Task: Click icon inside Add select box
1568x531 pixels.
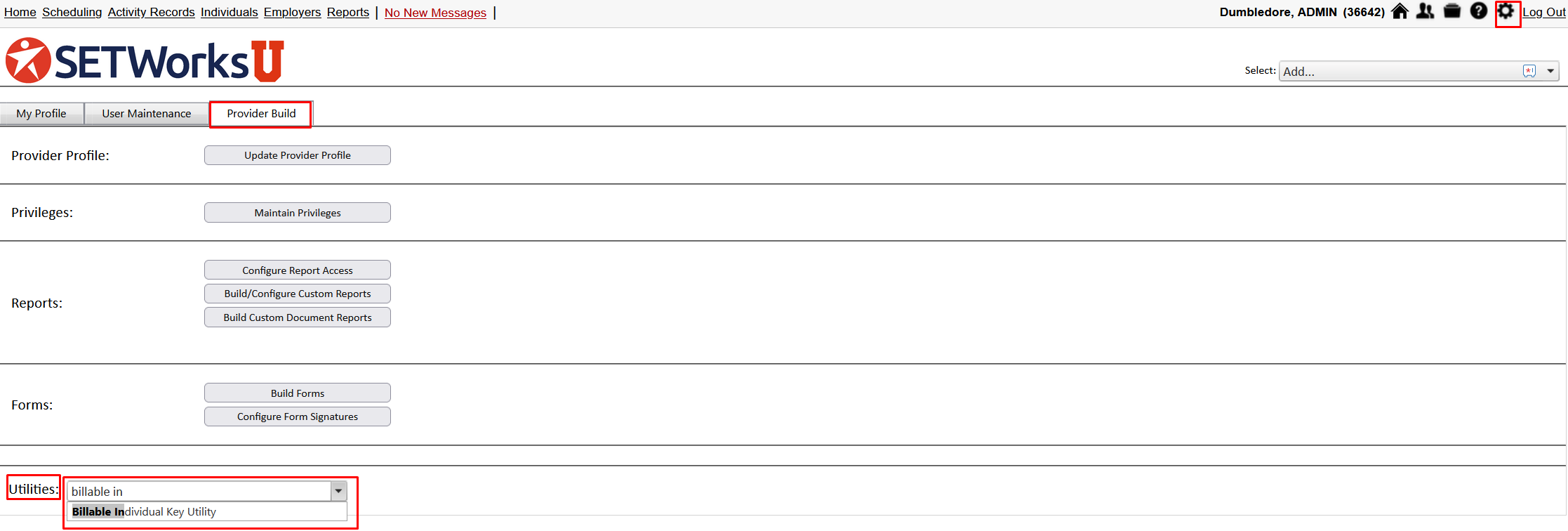Action: point(1529,71)
